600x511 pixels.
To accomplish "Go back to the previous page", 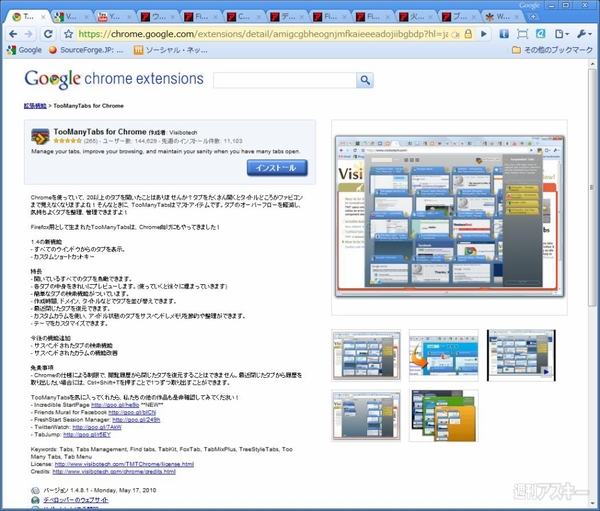I will click(13, 34).
